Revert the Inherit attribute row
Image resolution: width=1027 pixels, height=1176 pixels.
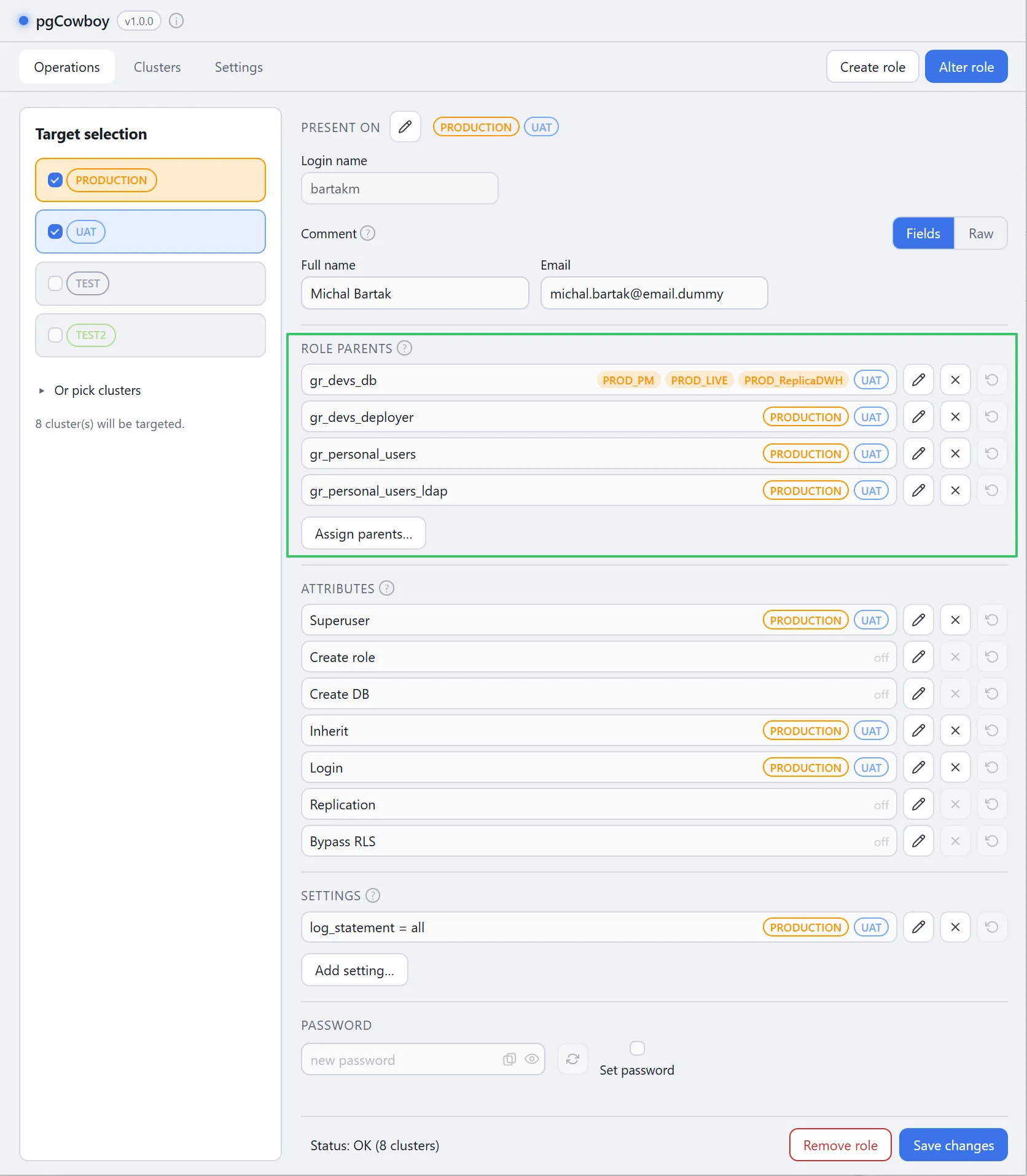coord(992,731)
